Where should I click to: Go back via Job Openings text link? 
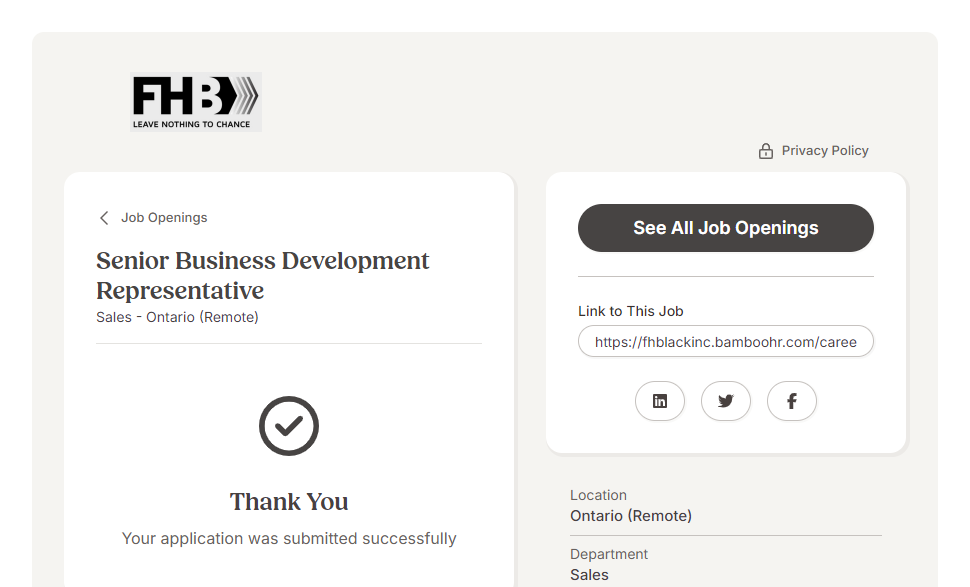coord(164,218)
